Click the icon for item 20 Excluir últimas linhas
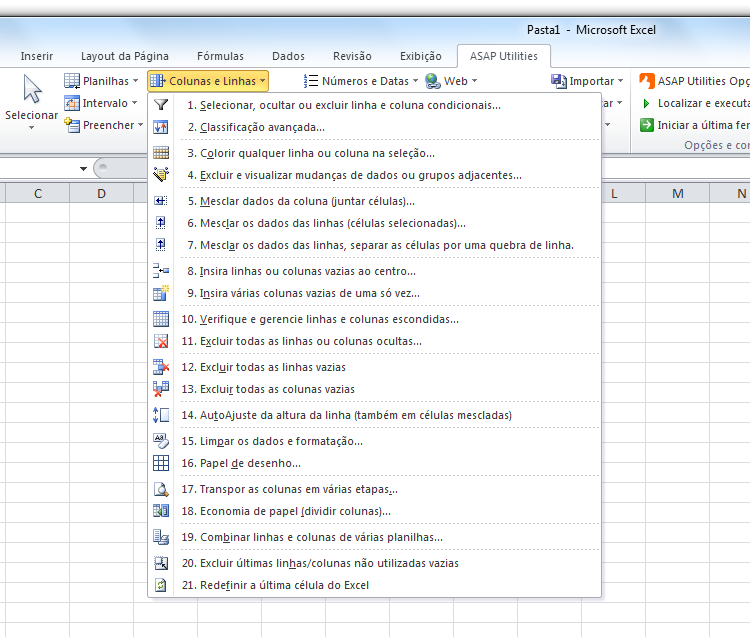750x637 pixels. pos(161,563)
